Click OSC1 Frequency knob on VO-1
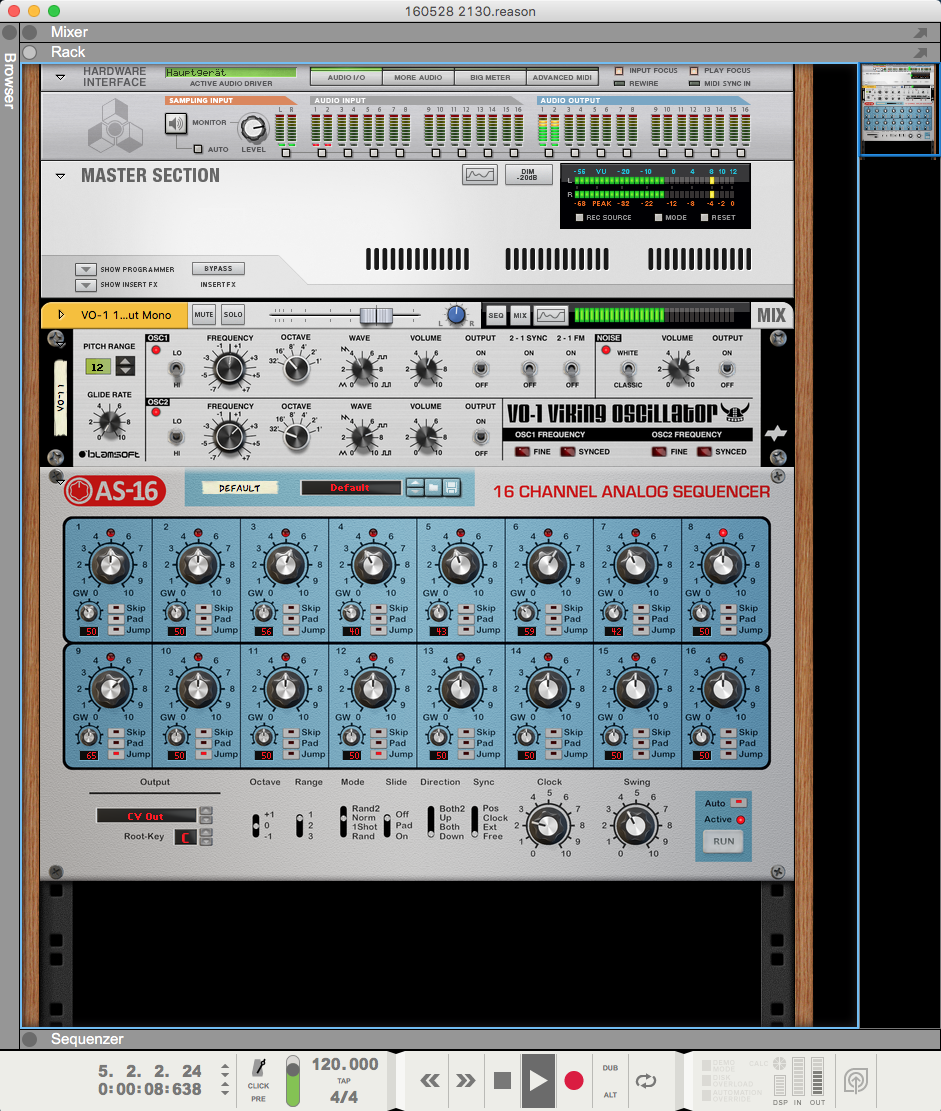Viewport: 941px width, 1111px height. (x=230, y=368)
